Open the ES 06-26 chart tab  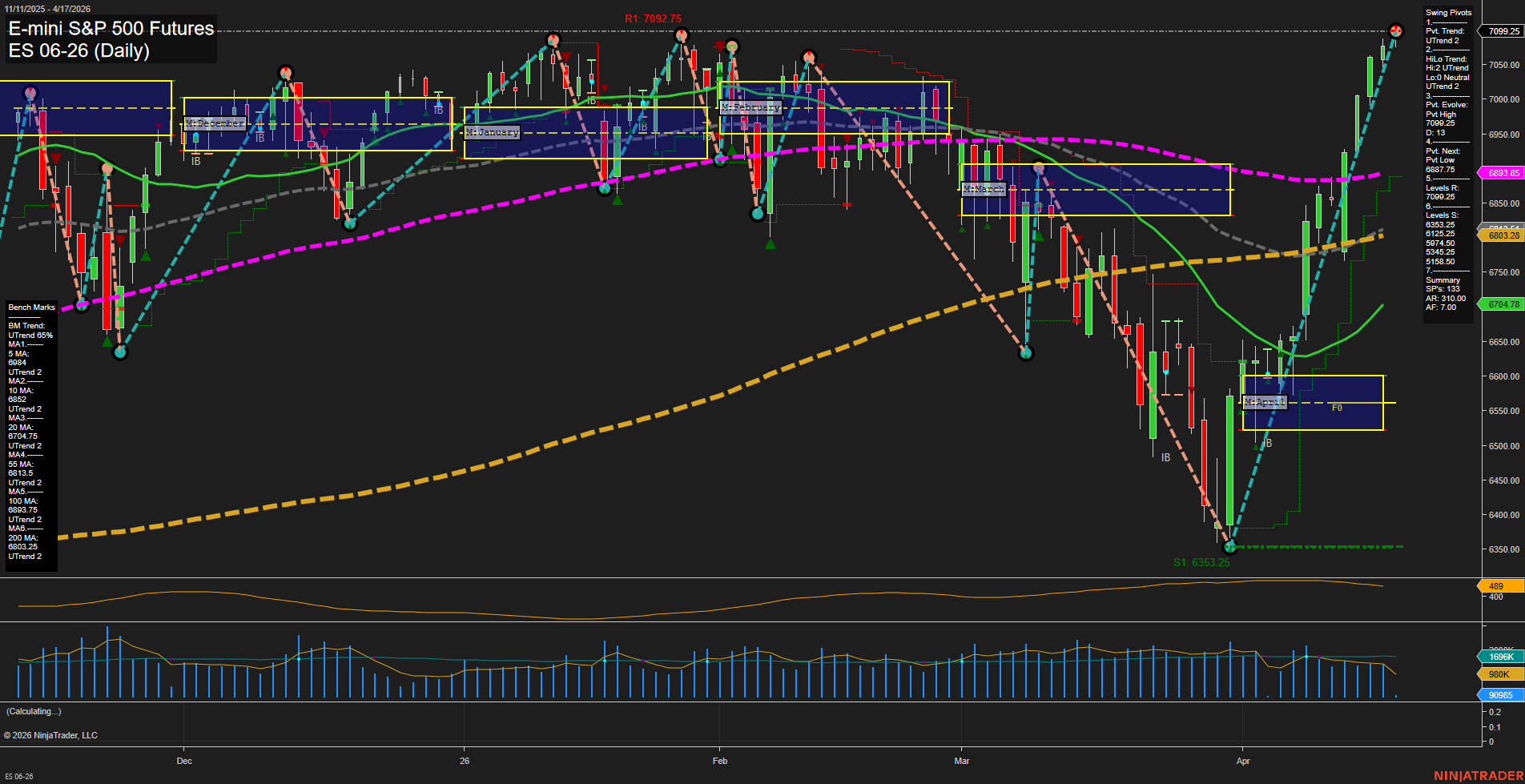[x=18, y=778]
